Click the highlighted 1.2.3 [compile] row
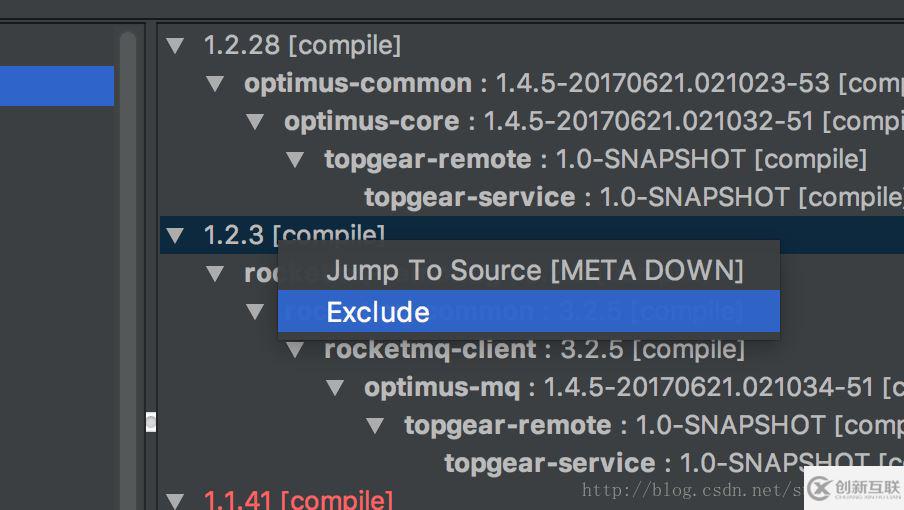Viewport: 904px width, 510px height. coord(532,235)
